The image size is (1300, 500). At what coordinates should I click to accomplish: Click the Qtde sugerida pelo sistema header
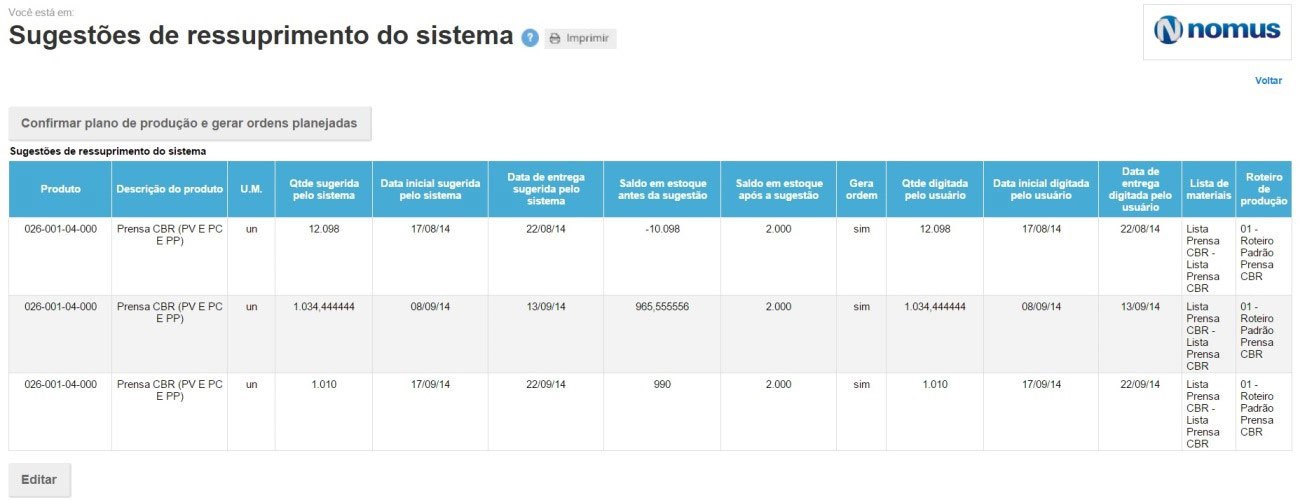(324, 189)
